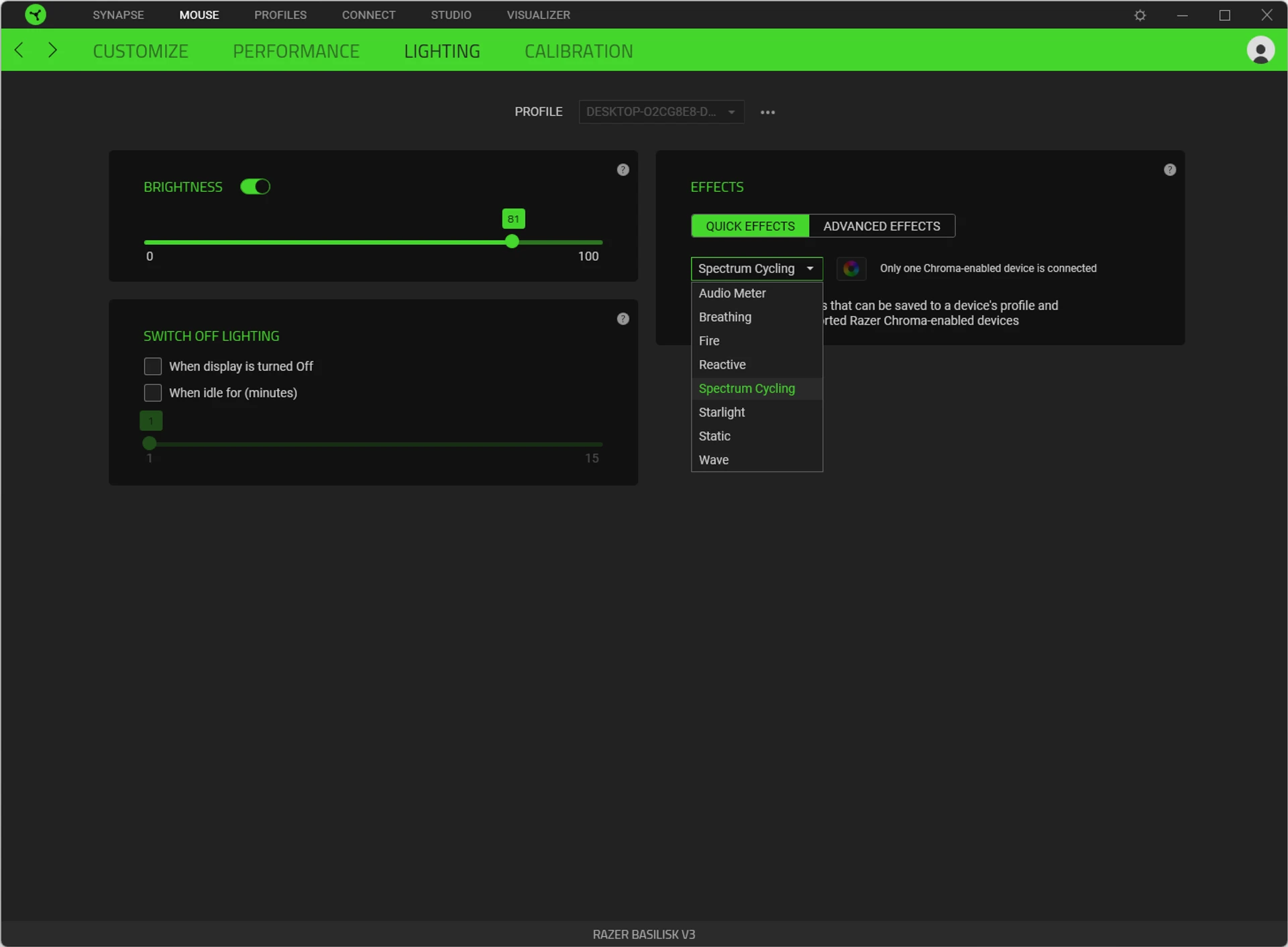Select Spectrum Cycling in the list

757,388
